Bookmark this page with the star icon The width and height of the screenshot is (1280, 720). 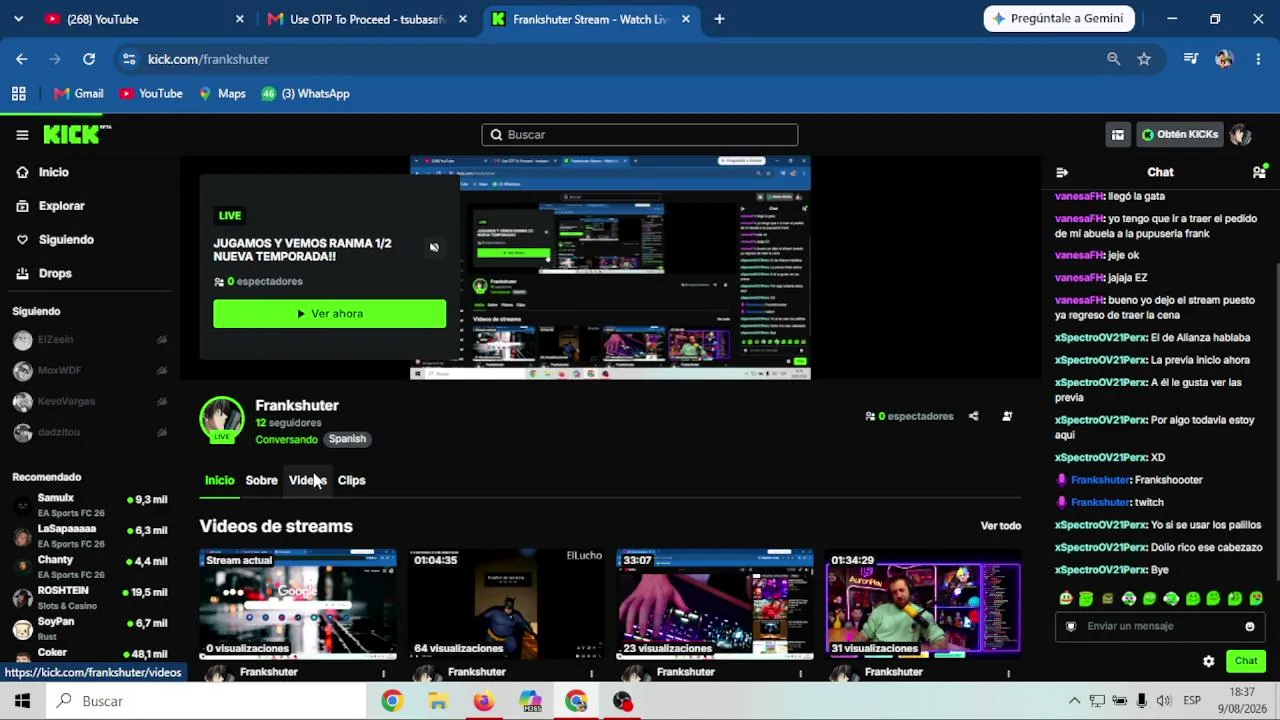(1144, 59)
